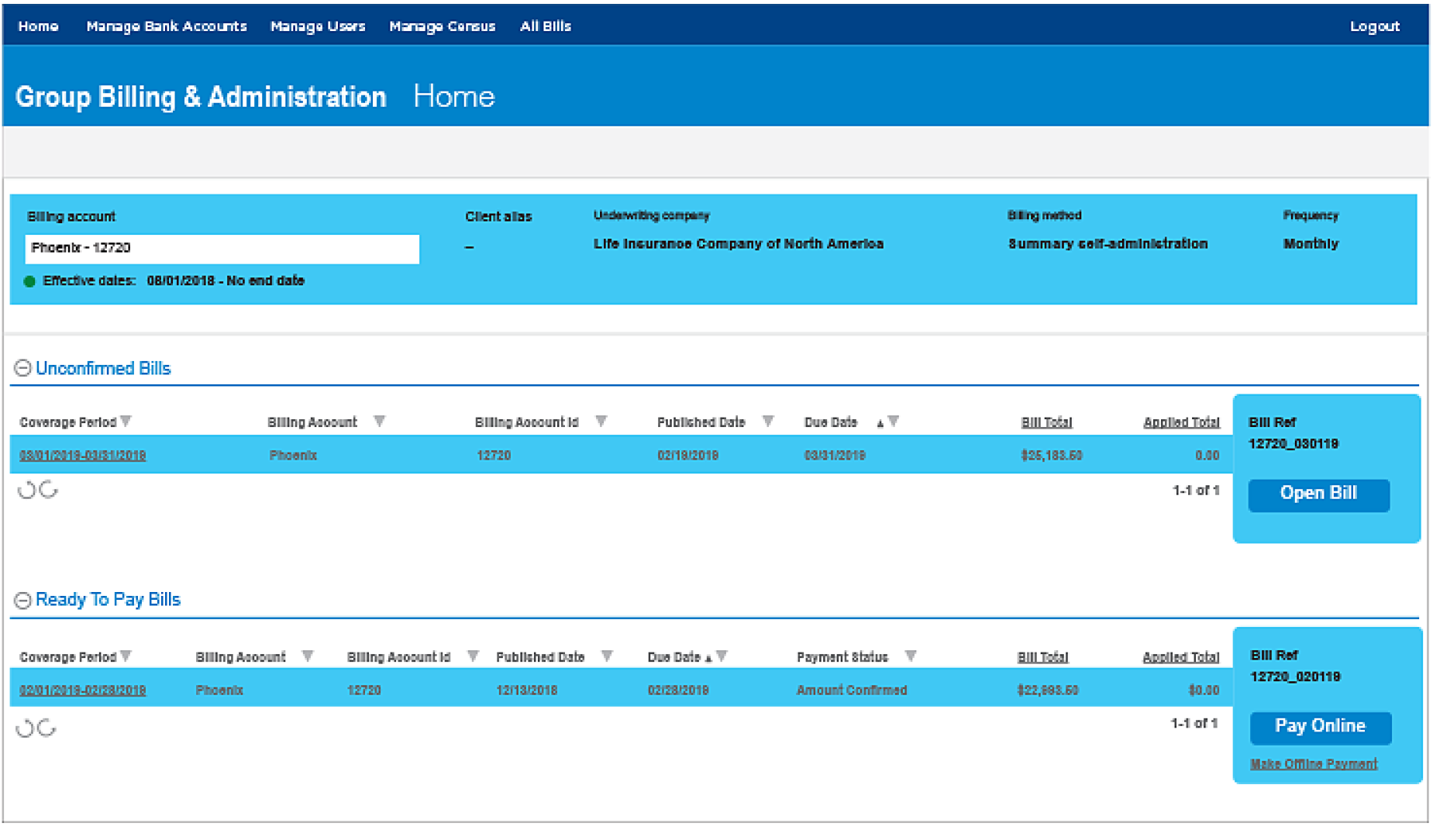Collapse the Ready To Pay Bills section
Screen dimensions: 1433x840
coord(22,600)
